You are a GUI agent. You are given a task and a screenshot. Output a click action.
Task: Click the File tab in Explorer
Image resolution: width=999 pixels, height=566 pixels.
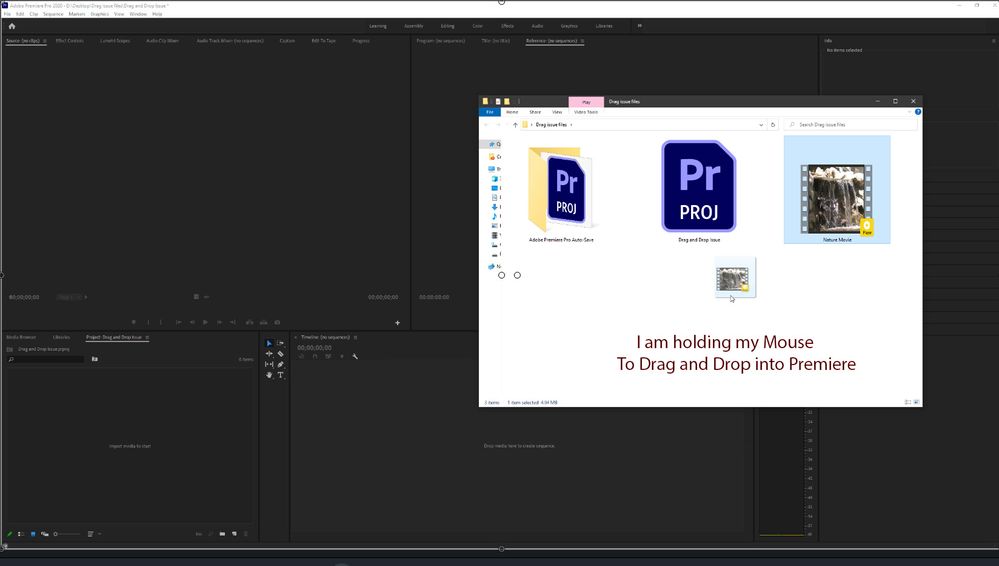tap(489, 112)
